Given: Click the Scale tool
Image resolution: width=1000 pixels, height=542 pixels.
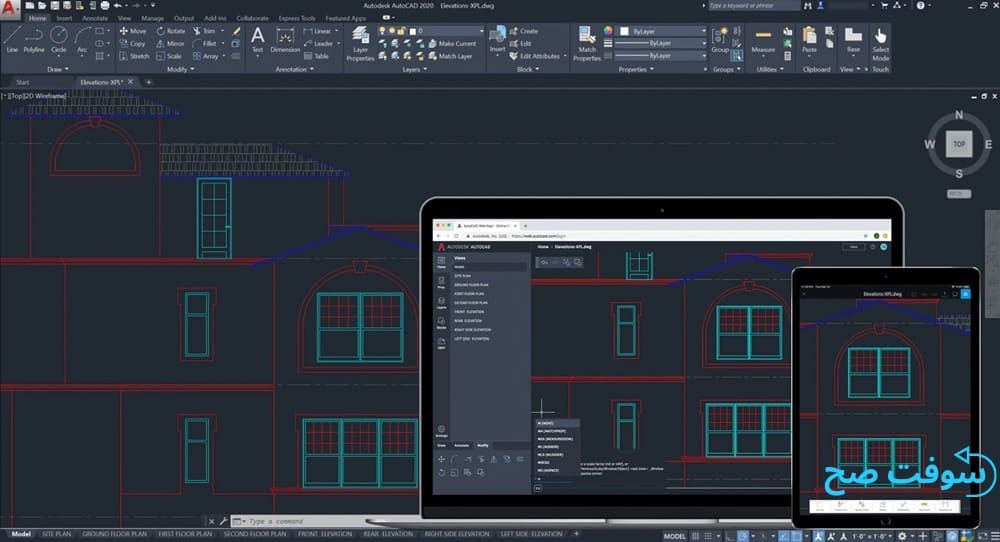Looking at the screenshot, I should click(x=169, y=56).
